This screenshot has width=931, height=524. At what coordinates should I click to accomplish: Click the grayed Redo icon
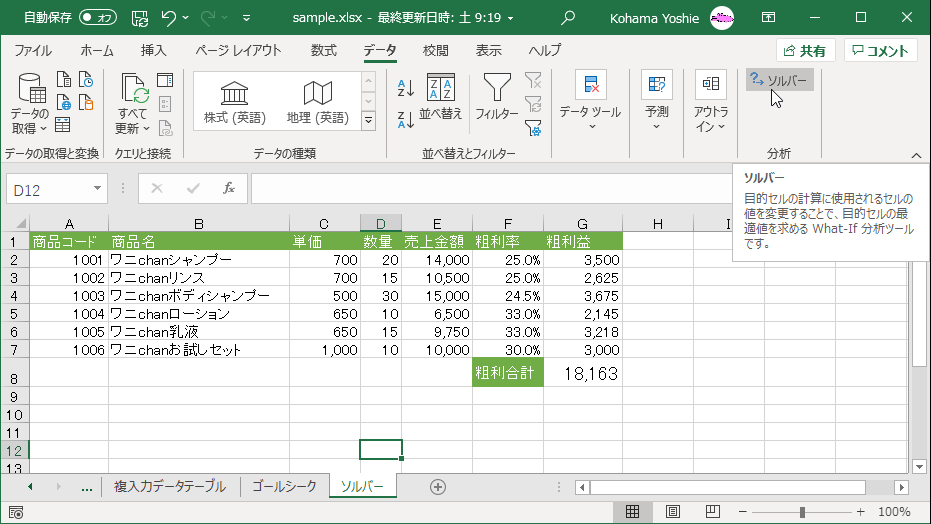click(x=208, y=18)
